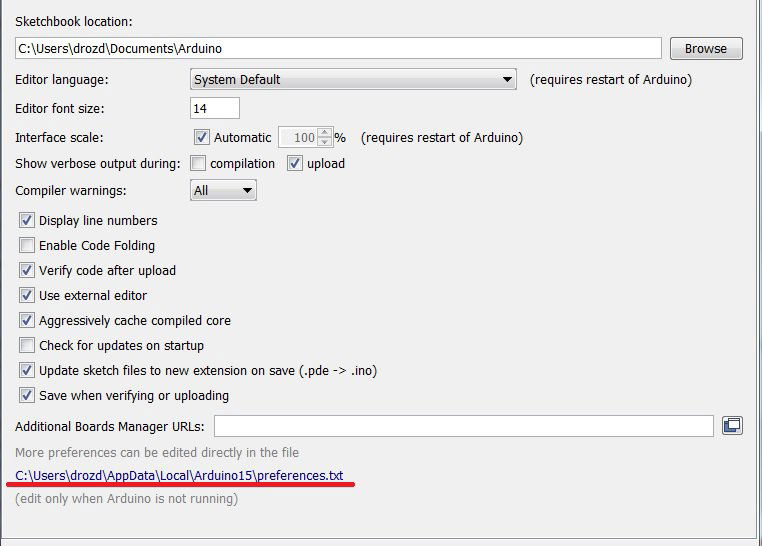Click the 'Show verbose output during:' label
This screenshot has width=762, height=546.
(x=98, y=164)
